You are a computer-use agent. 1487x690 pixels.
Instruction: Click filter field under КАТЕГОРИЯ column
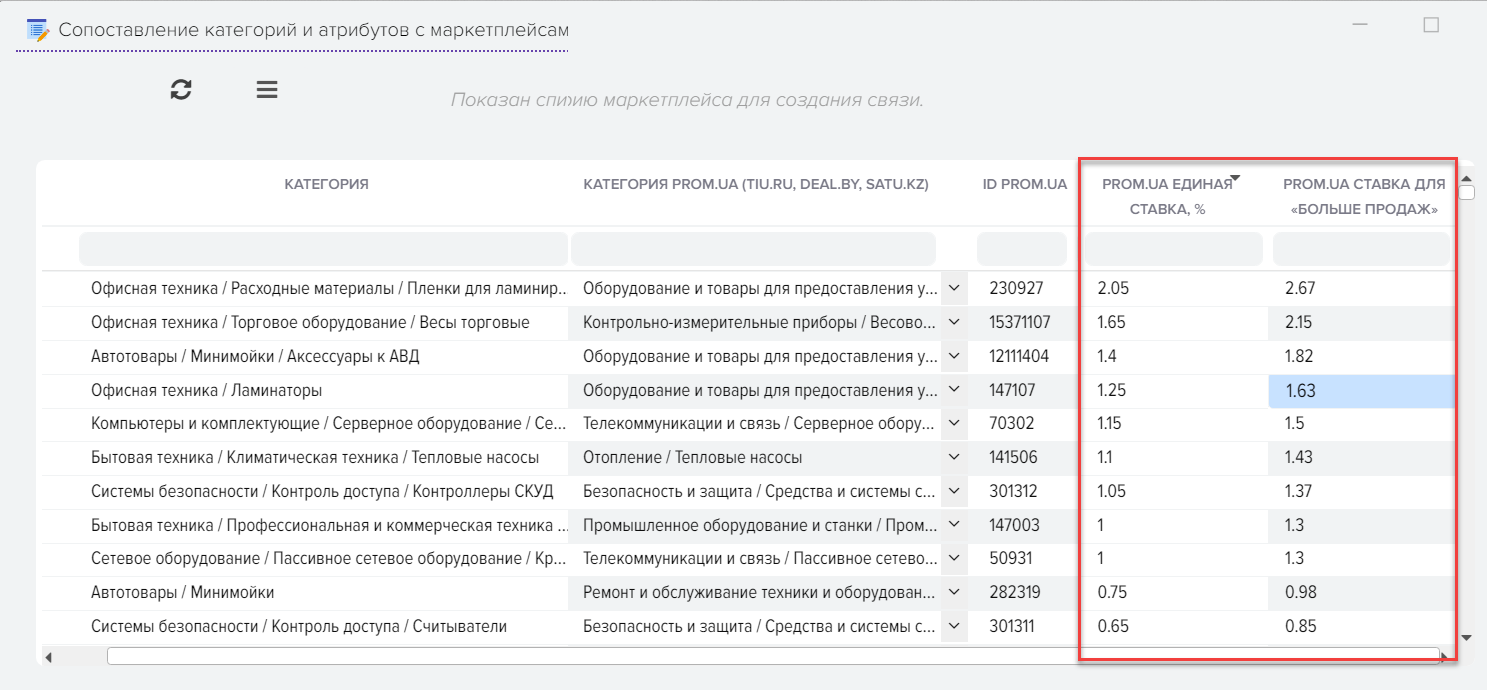[323, 249]
